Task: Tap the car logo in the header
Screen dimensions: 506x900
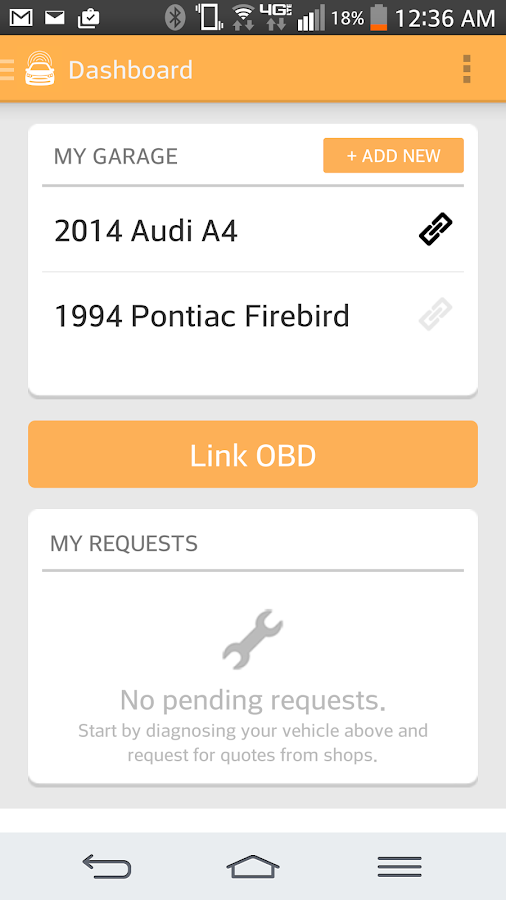Action: click(40, 69)
